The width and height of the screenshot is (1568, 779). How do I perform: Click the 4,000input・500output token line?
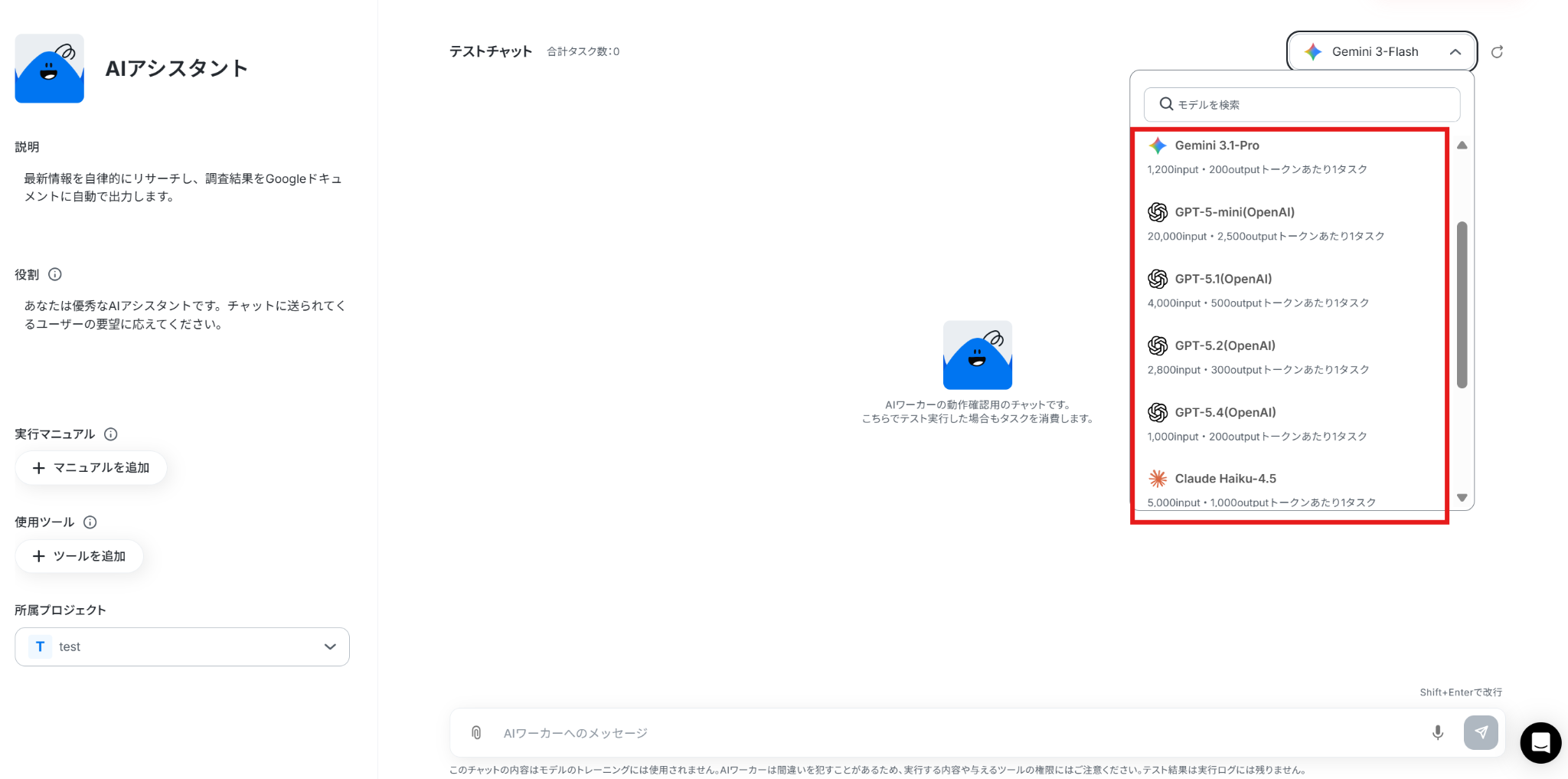(1258, 303)
